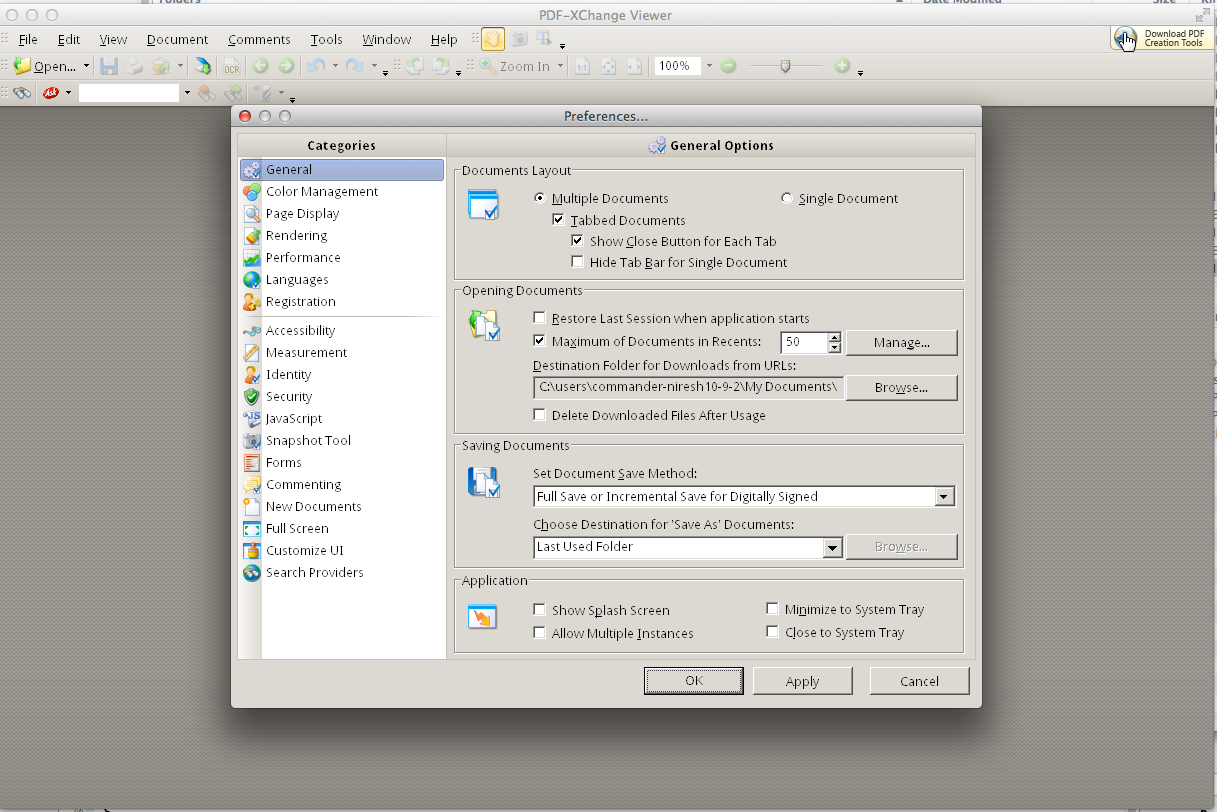Viewport: 1217px width, 812px height.
Task: Expand the Open button dropdown arrow
Action: (x=87, y=67)
